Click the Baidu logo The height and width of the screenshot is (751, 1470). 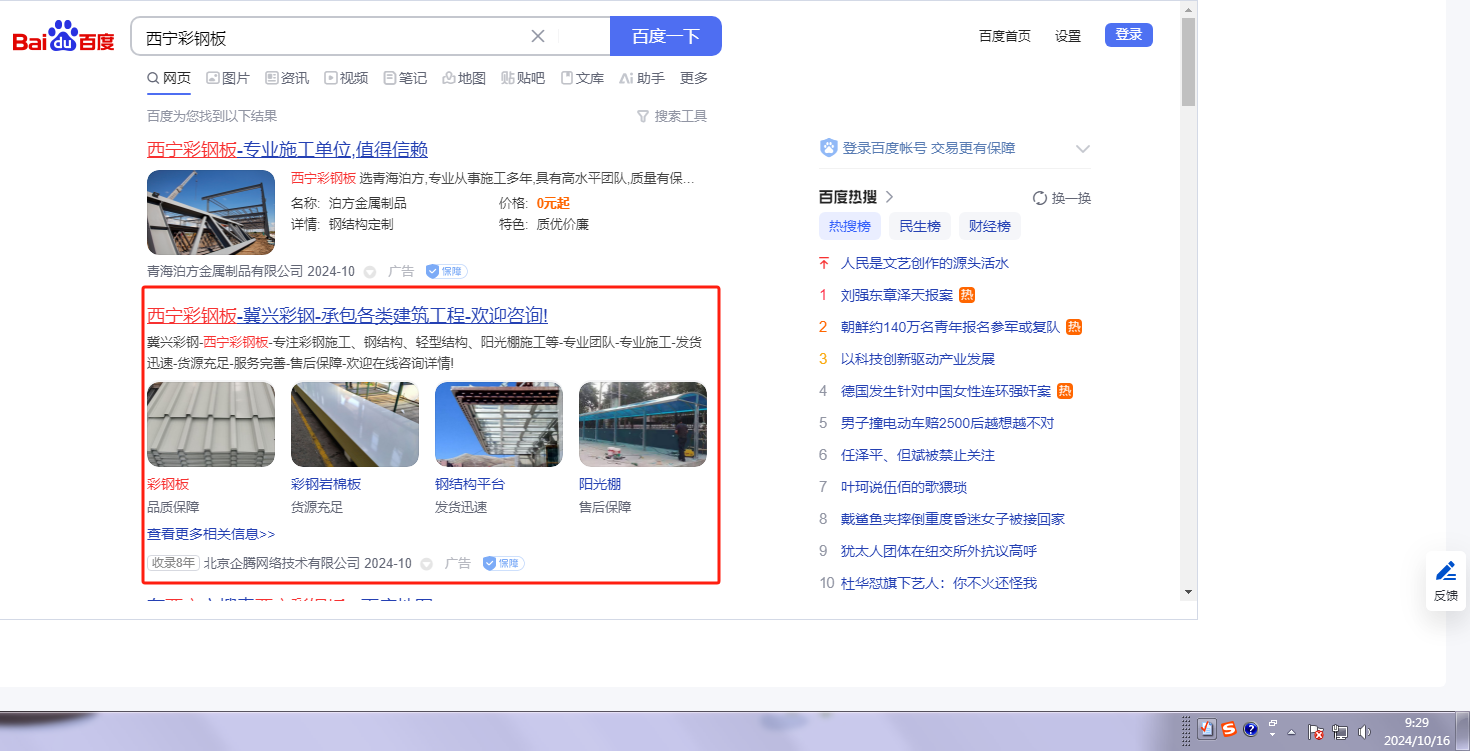point(63,37)
